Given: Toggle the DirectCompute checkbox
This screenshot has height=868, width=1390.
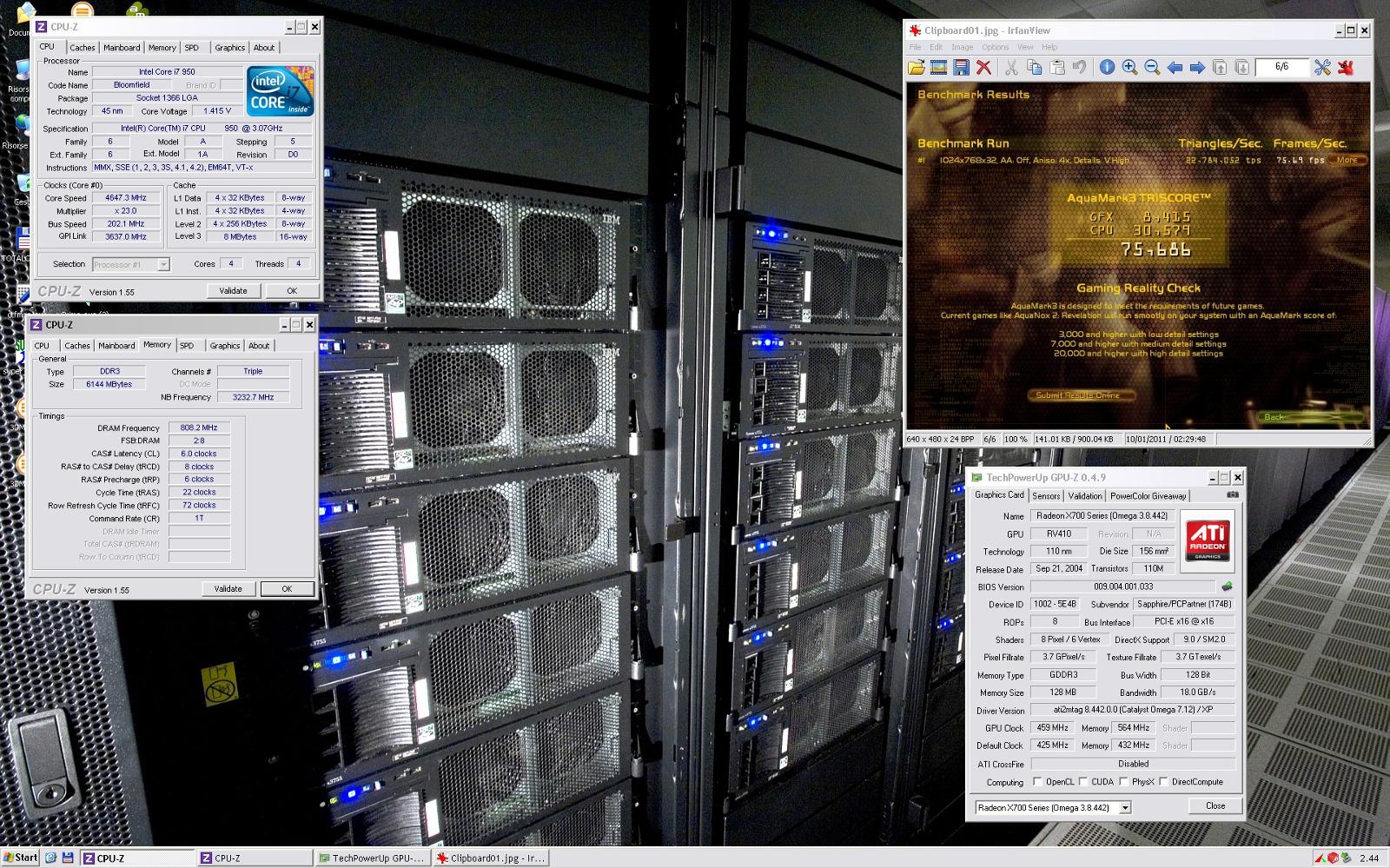Looking at the screenshot, I should (x=1163, y=782).
